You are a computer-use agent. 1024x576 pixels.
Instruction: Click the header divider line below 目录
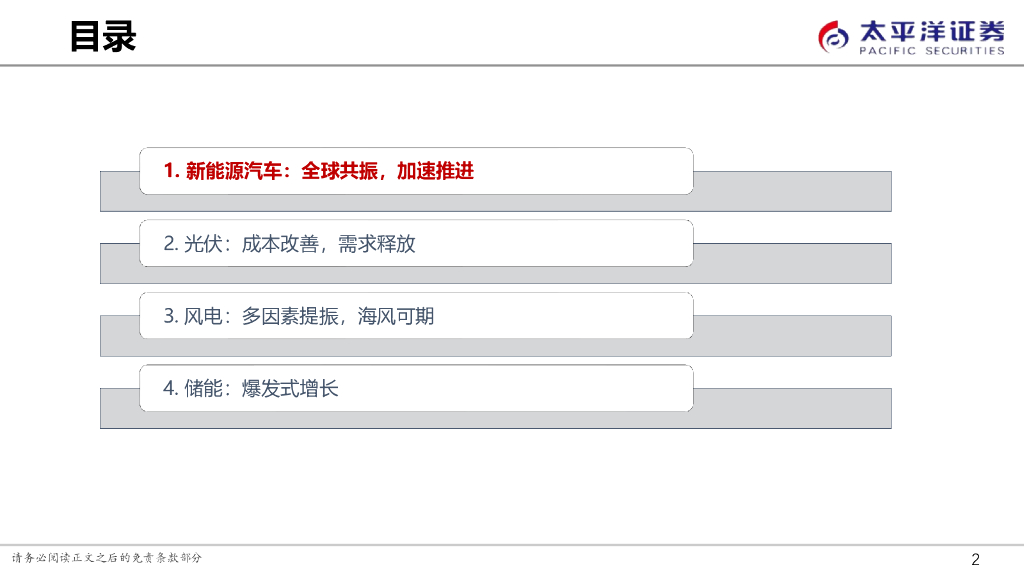(512, 66)
